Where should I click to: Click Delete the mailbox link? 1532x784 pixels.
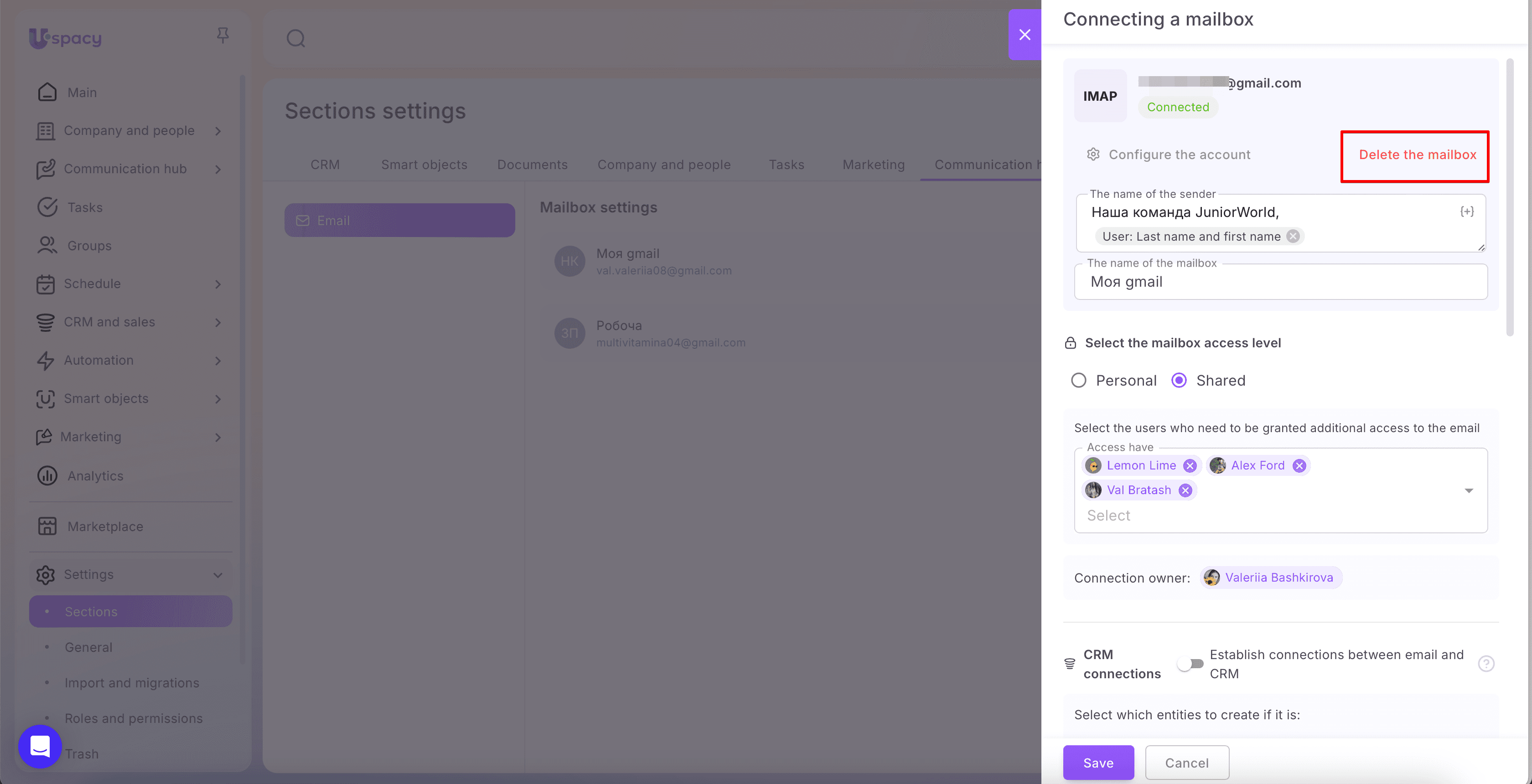[1417, 155]
